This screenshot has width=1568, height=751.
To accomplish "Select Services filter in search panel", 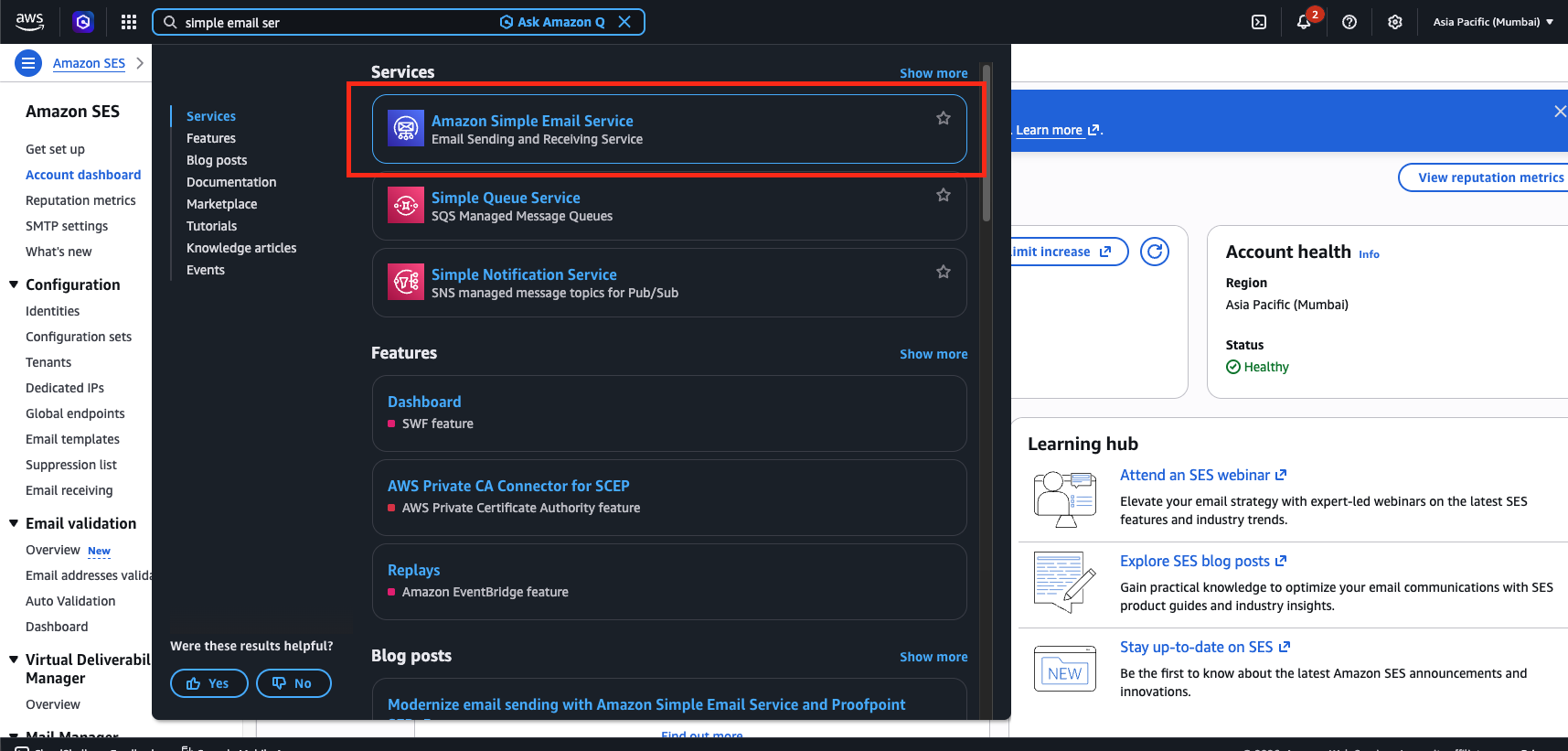I will coord(211,116).
